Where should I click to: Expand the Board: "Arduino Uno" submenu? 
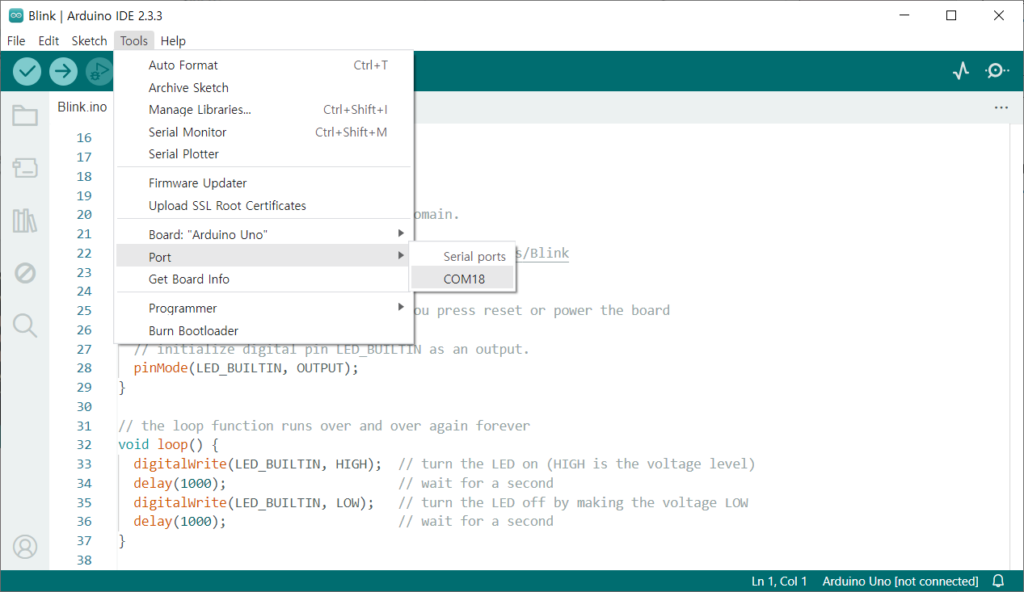point(264,234)
